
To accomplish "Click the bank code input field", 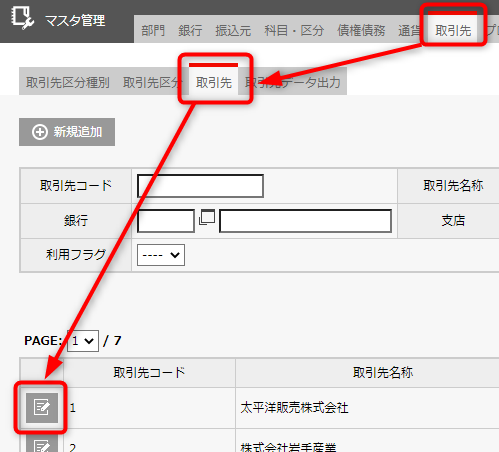I will (166, 221).
